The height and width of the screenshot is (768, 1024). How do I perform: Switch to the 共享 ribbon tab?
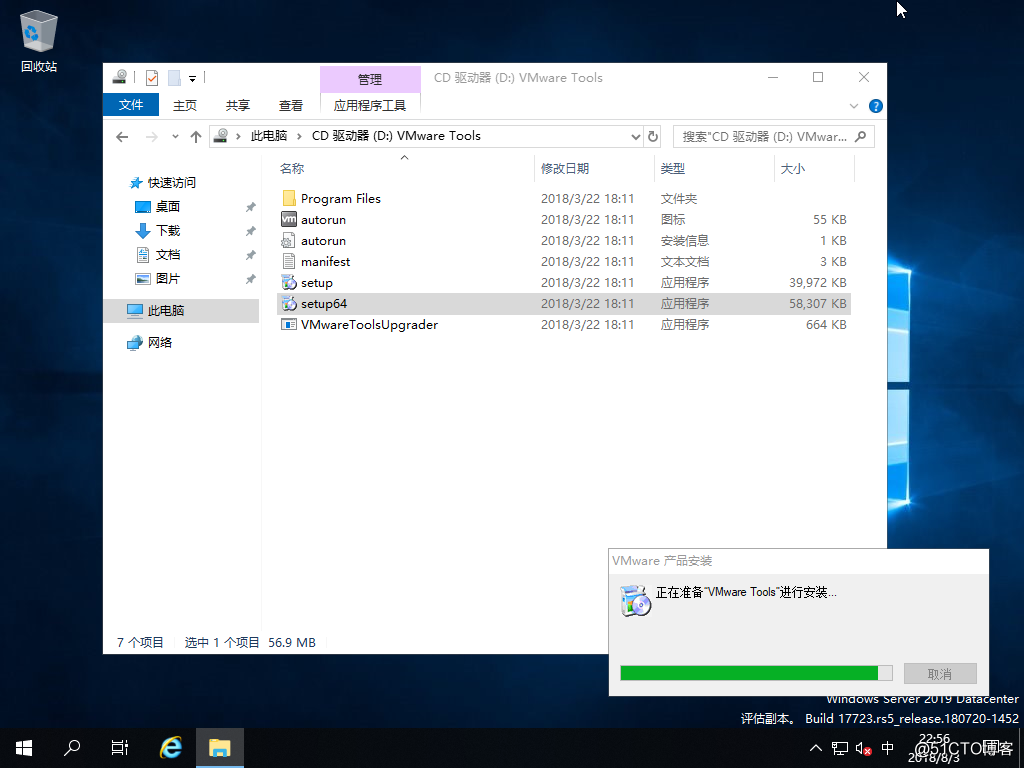pos(238,105)
